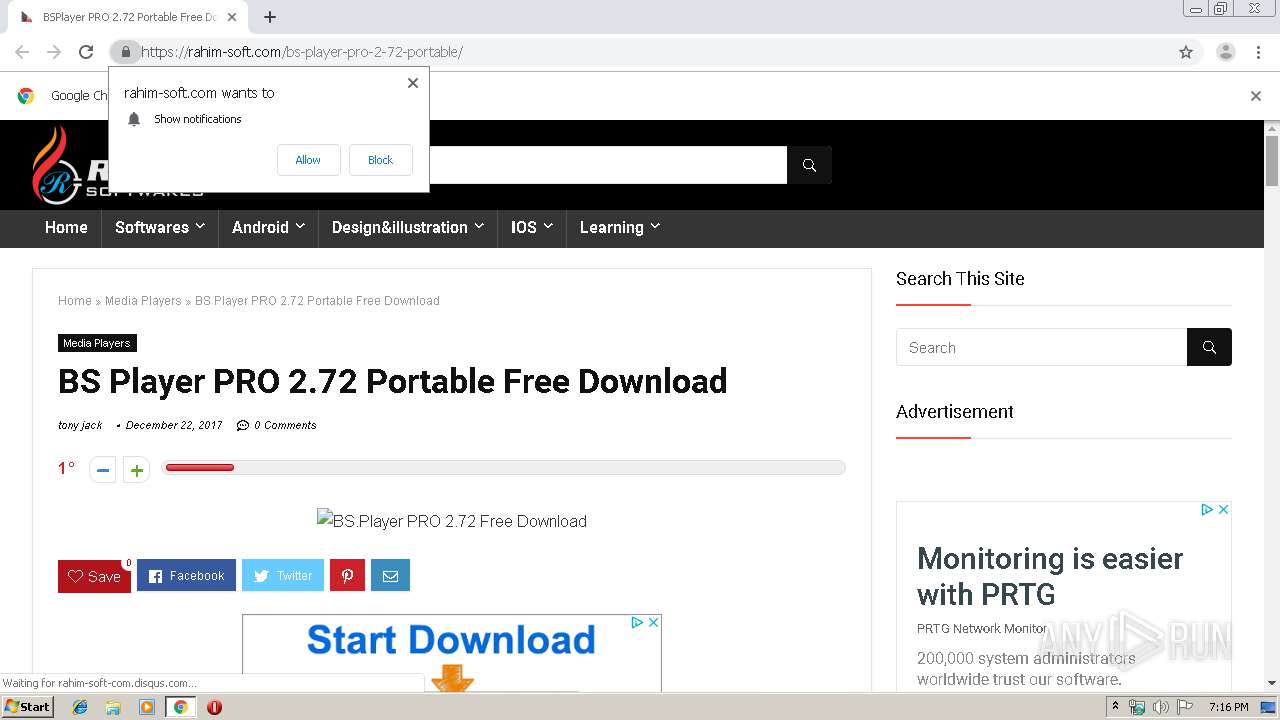The width and height of the screenshot is (1280, 720).
Task: Show hidden system tray icons
Action: click(1116, 707)
